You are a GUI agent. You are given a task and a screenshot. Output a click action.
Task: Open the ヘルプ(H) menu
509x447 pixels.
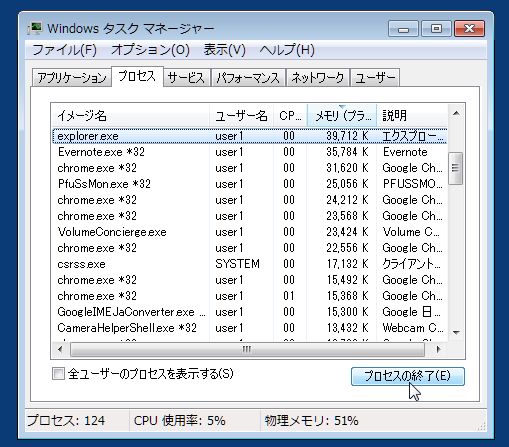pos(287,50)
